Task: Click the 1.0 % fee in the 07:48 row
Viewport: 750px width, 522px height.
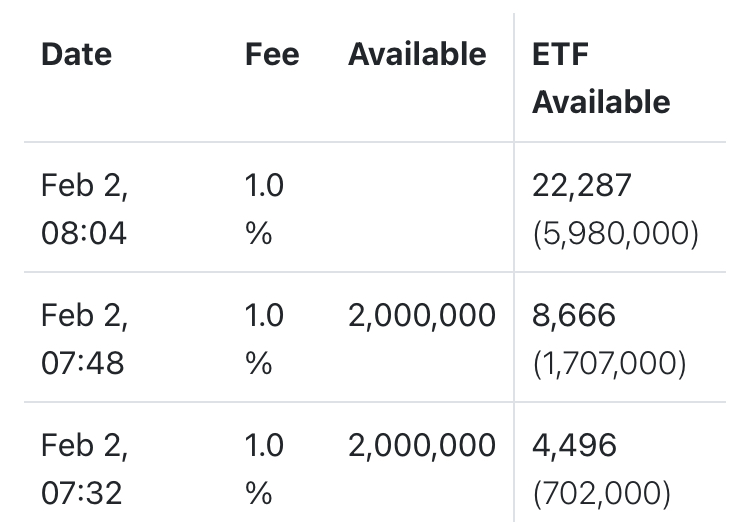Action: 264,339
